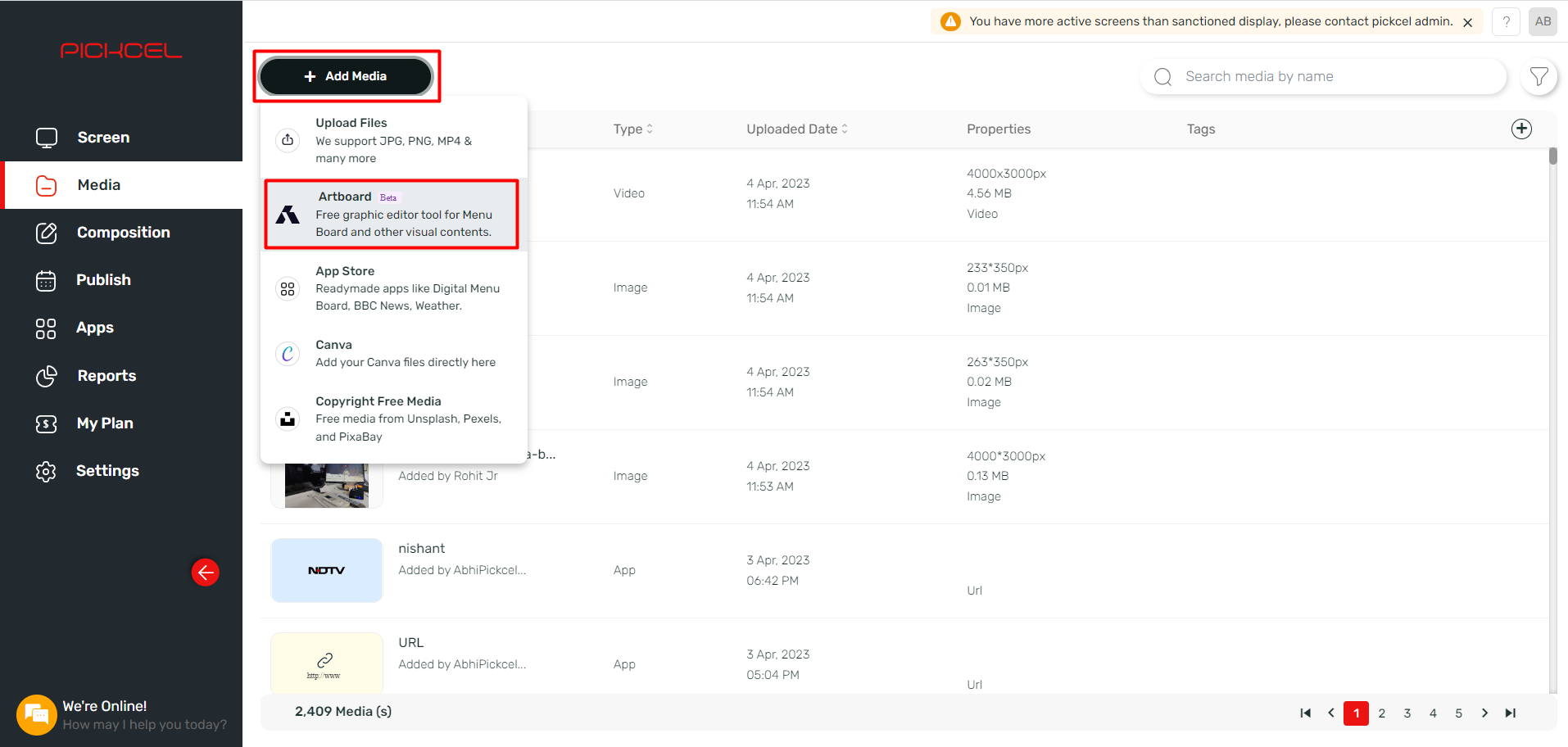Viewport: 1568px width, 747px height.
Task: Click the Composition pencil icon in sidebar
Action: (47, 233)
